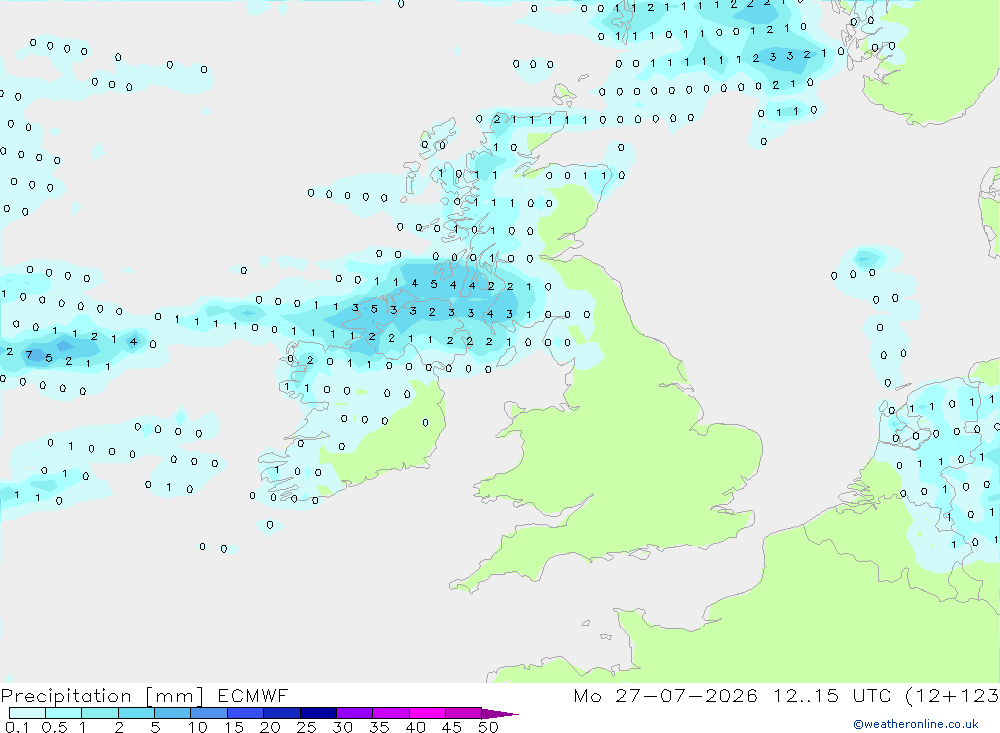
Task: Pick the 2–5 mm legend color swatch
Action: click(136, 713)
